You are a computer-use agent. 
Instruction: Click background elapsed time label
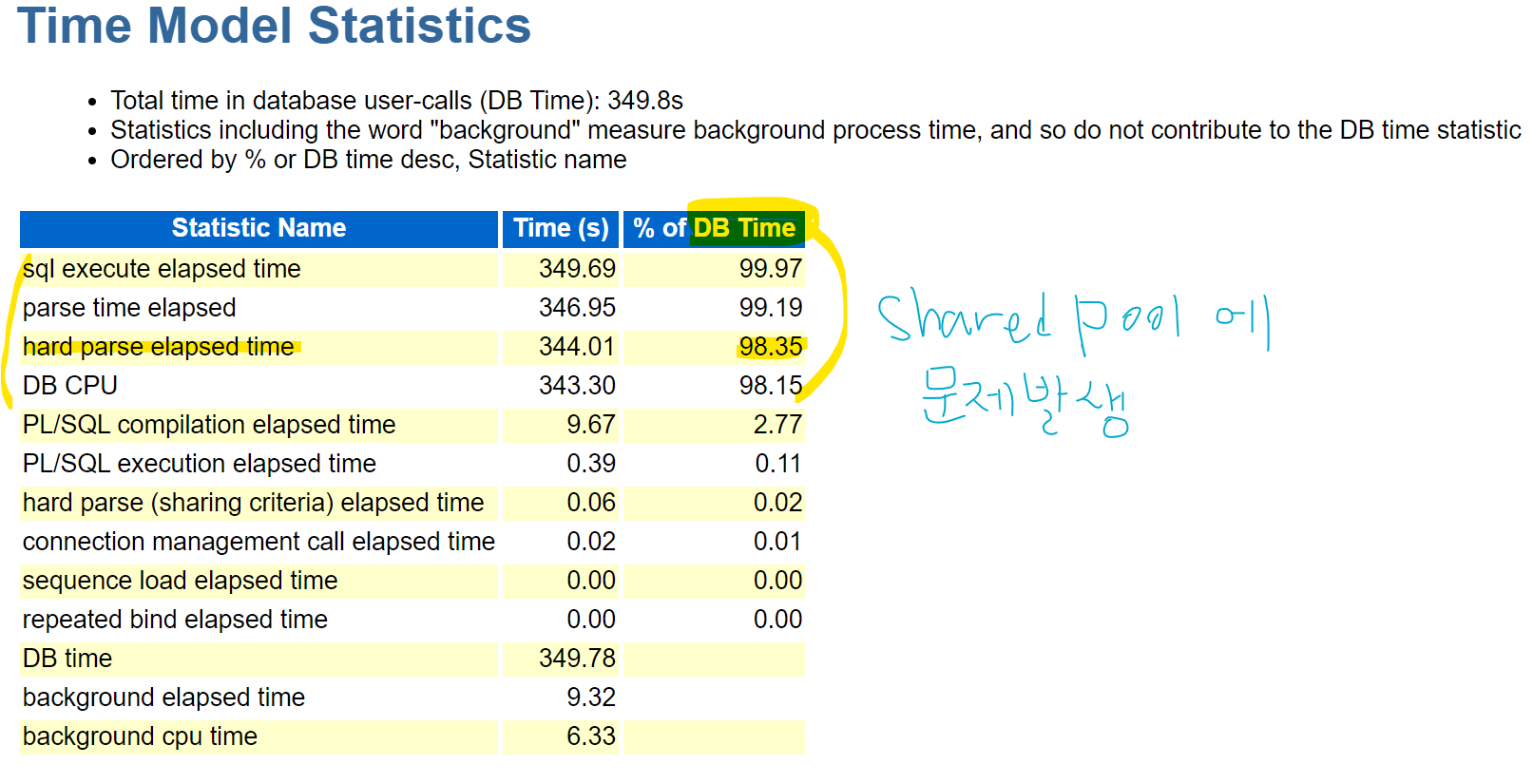pyautogui.click(x=163, y=698)
